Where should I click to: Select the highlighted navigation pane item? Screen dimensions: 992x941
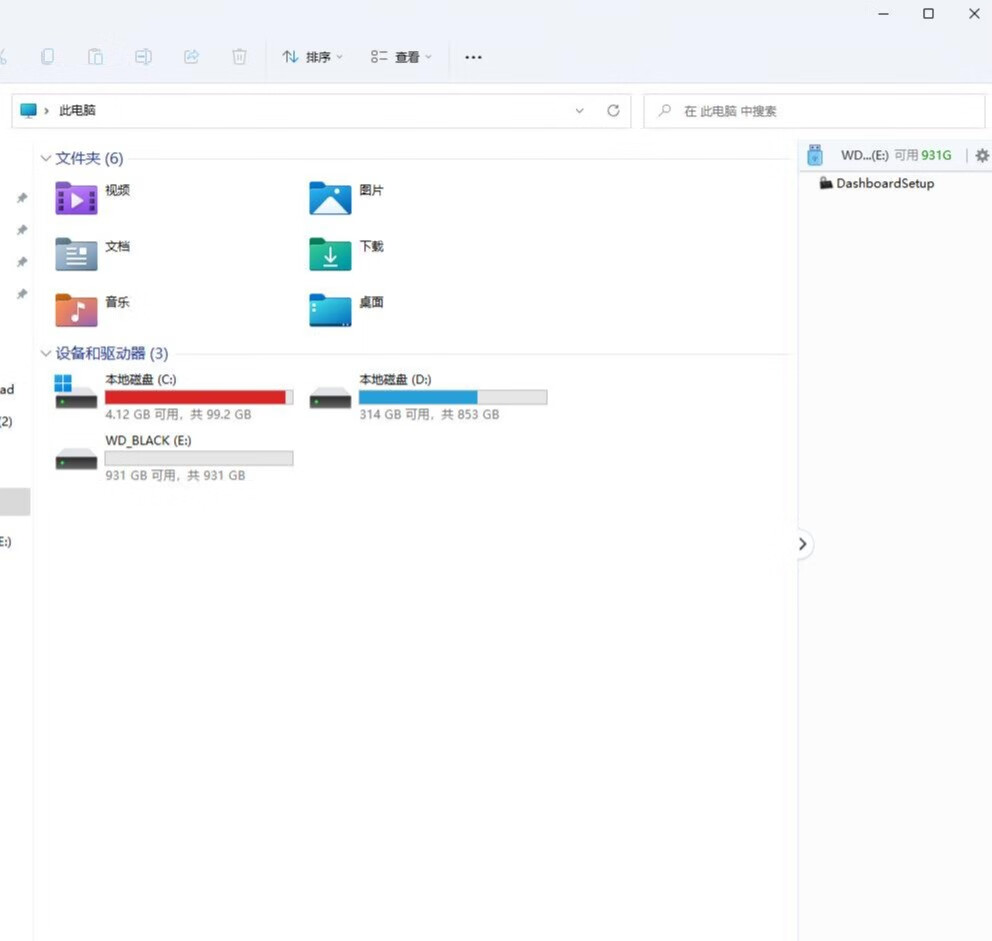tap(15, 502)
